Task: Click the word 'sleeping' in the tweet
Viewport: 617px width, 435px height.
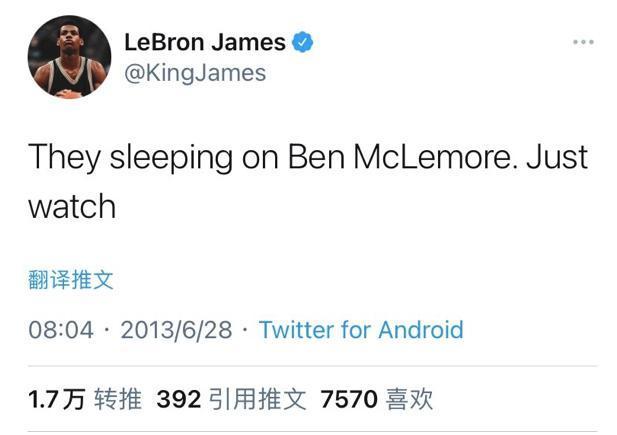Action: (x=171, y=158)
